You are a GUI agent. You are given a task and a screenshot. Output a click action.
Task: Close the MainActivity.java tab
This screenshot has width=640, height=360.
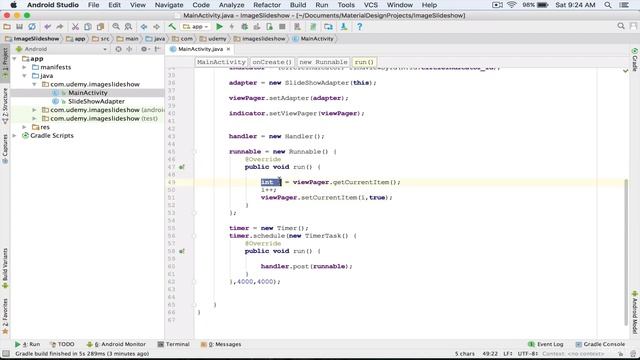click(x=229, y=49)
